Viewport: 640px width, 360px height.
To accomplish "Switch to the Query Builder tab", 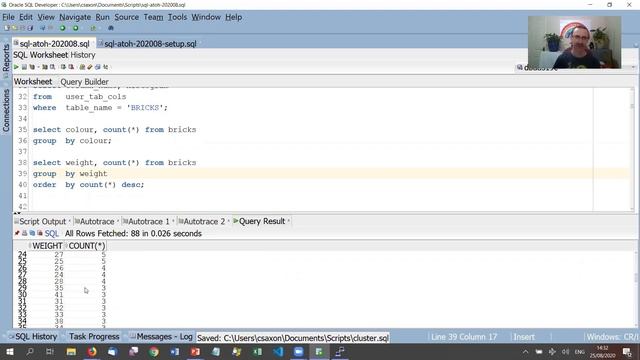I will point(84,82).
